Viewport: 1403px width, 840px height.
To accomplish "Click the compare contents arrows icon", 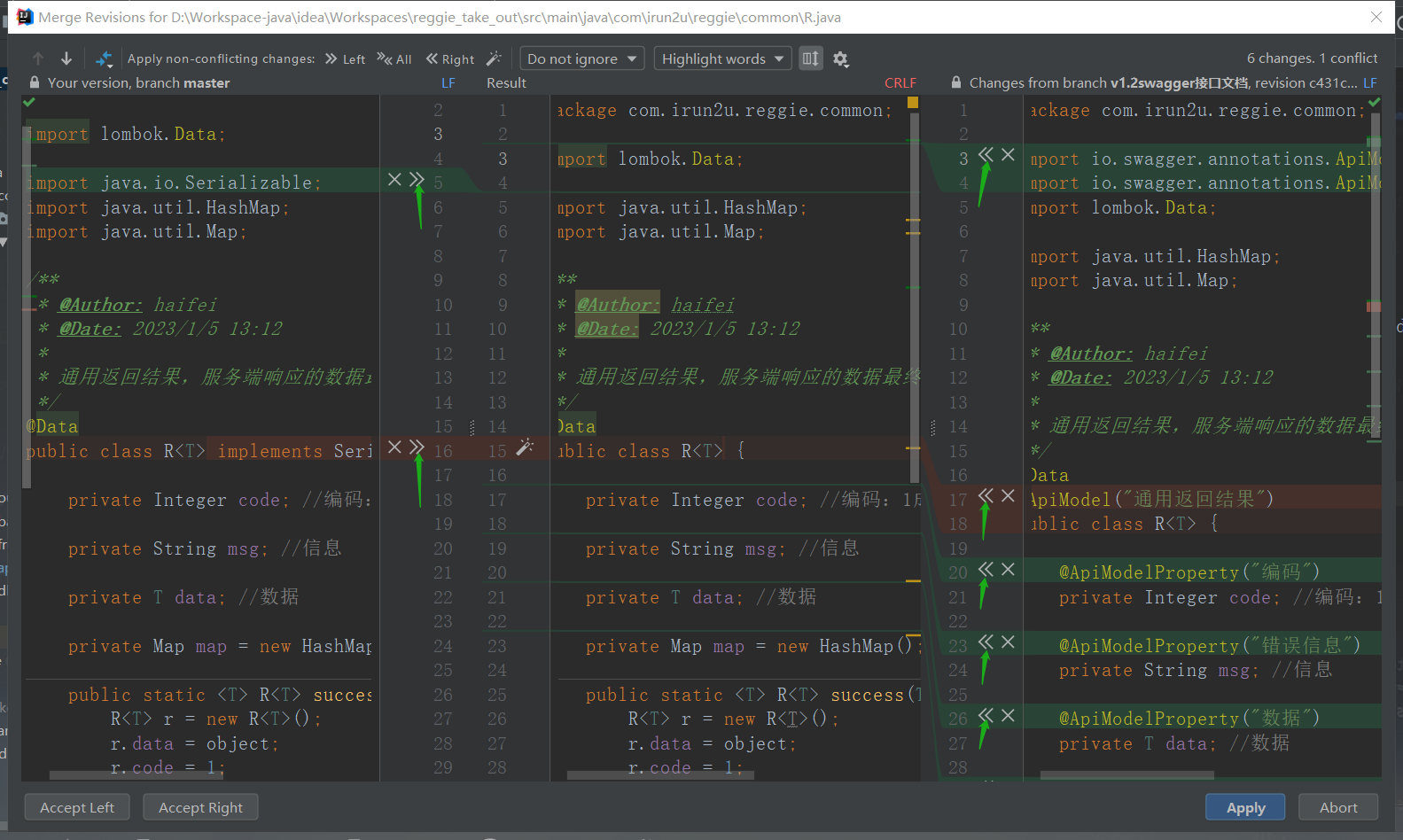I will [104, 58].
